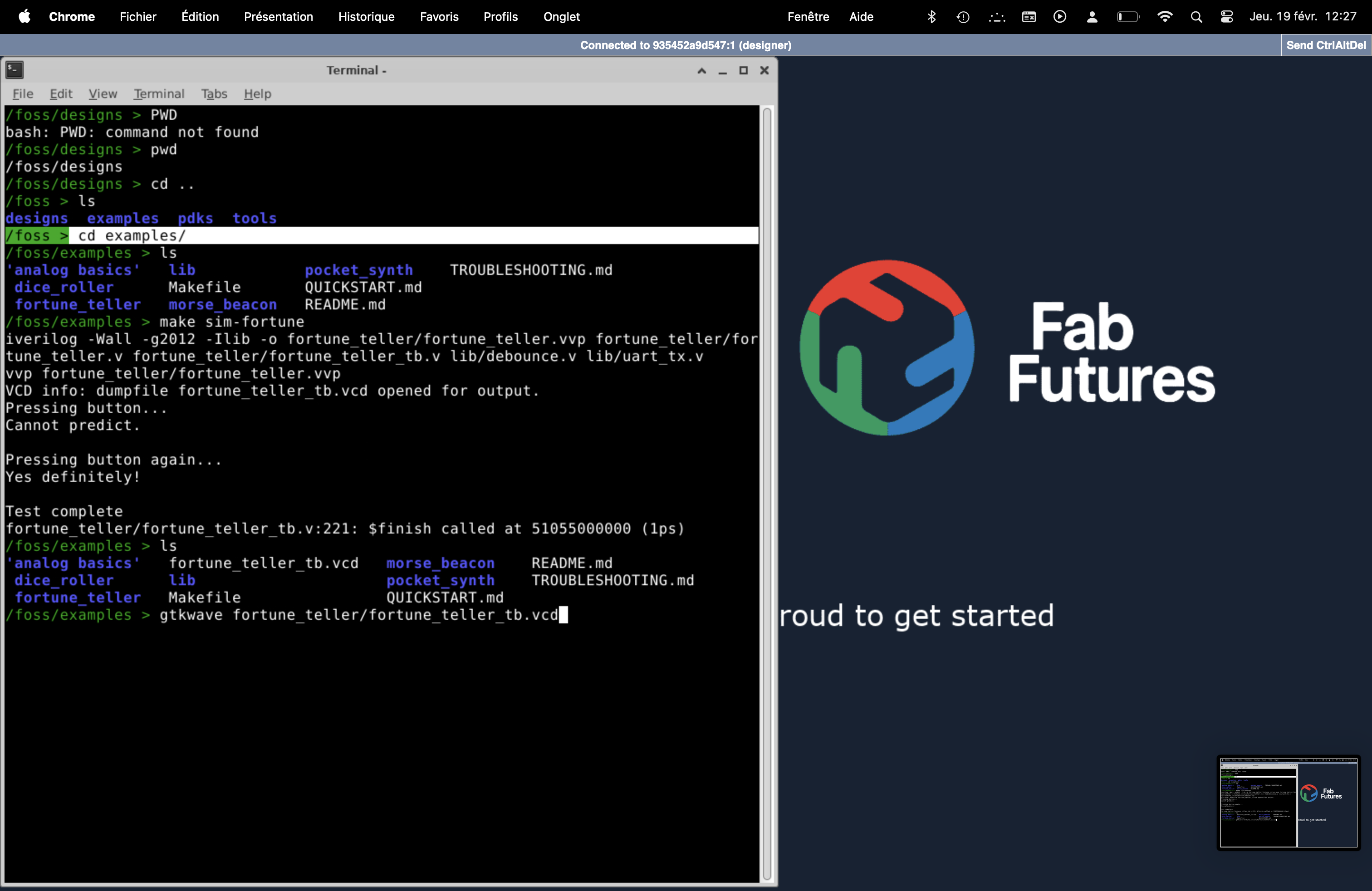The width and height of the screenshot is (1372, 891).
Task: Maximize the Terminal window
Action: coord(743,70)
